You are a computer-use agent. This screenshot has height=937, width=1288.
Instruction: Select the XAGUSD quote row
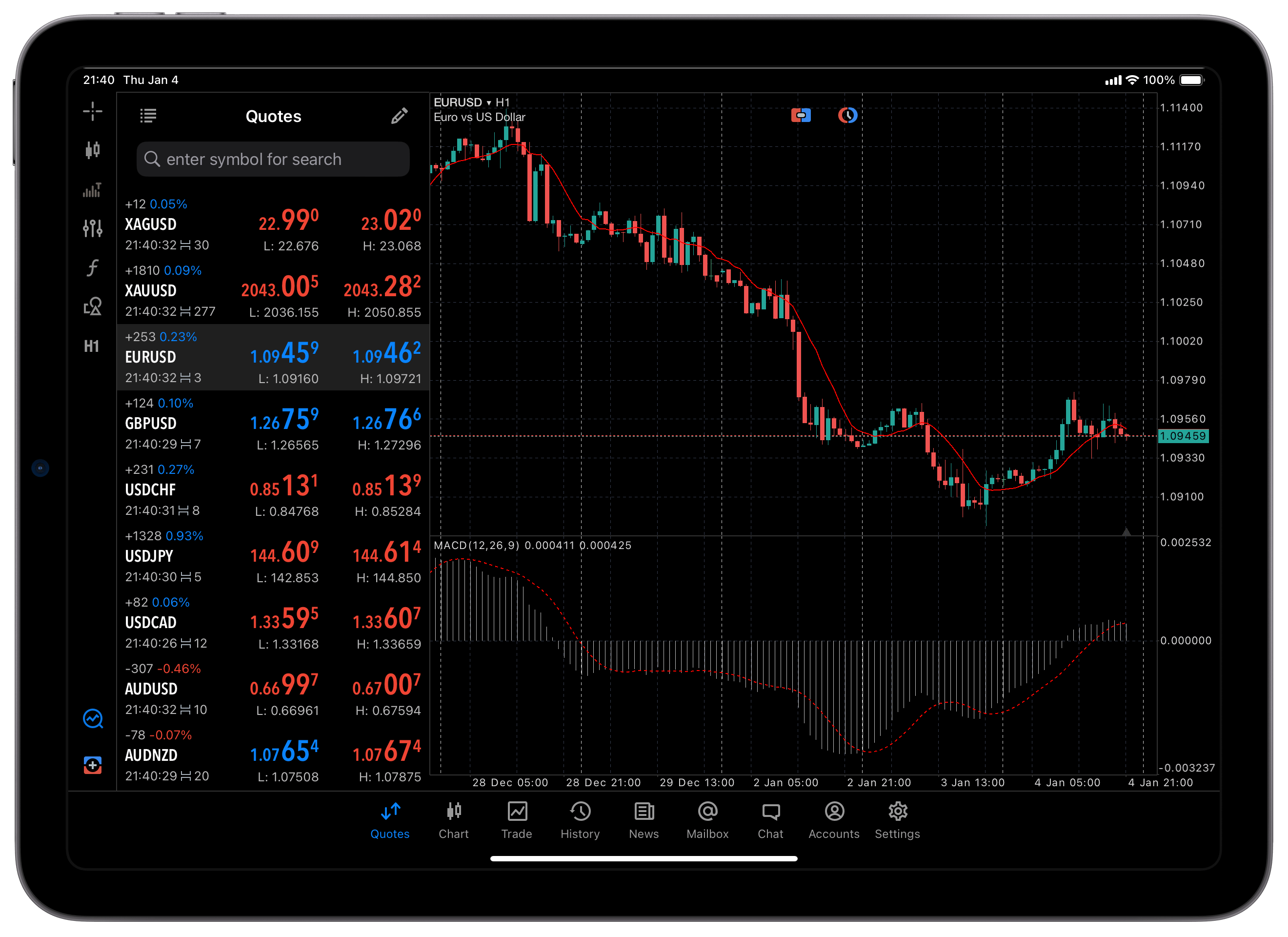(x=273, y=225)
